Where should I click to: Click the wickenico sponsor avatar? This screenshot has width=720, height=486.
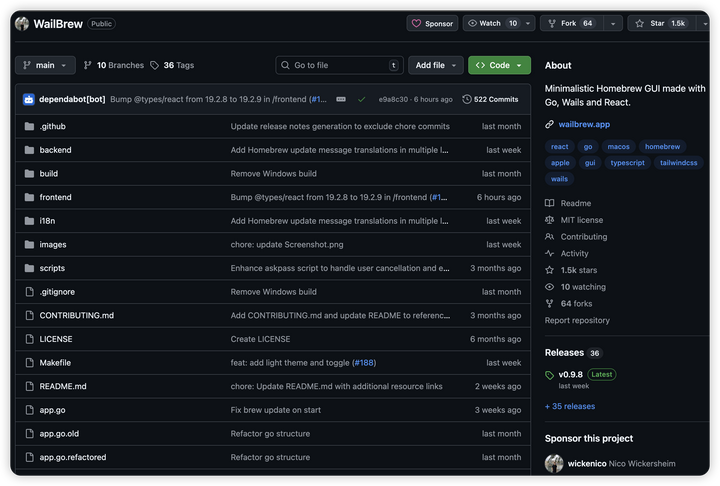tap(554, 463)
